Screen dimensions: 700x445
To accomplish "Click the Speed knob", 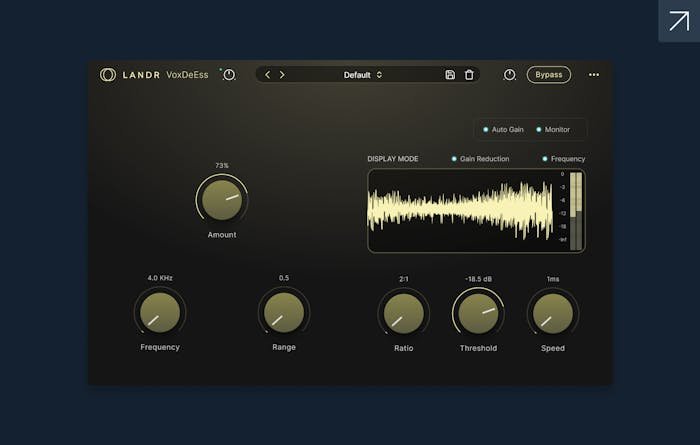I will click(x=553, y=313).
